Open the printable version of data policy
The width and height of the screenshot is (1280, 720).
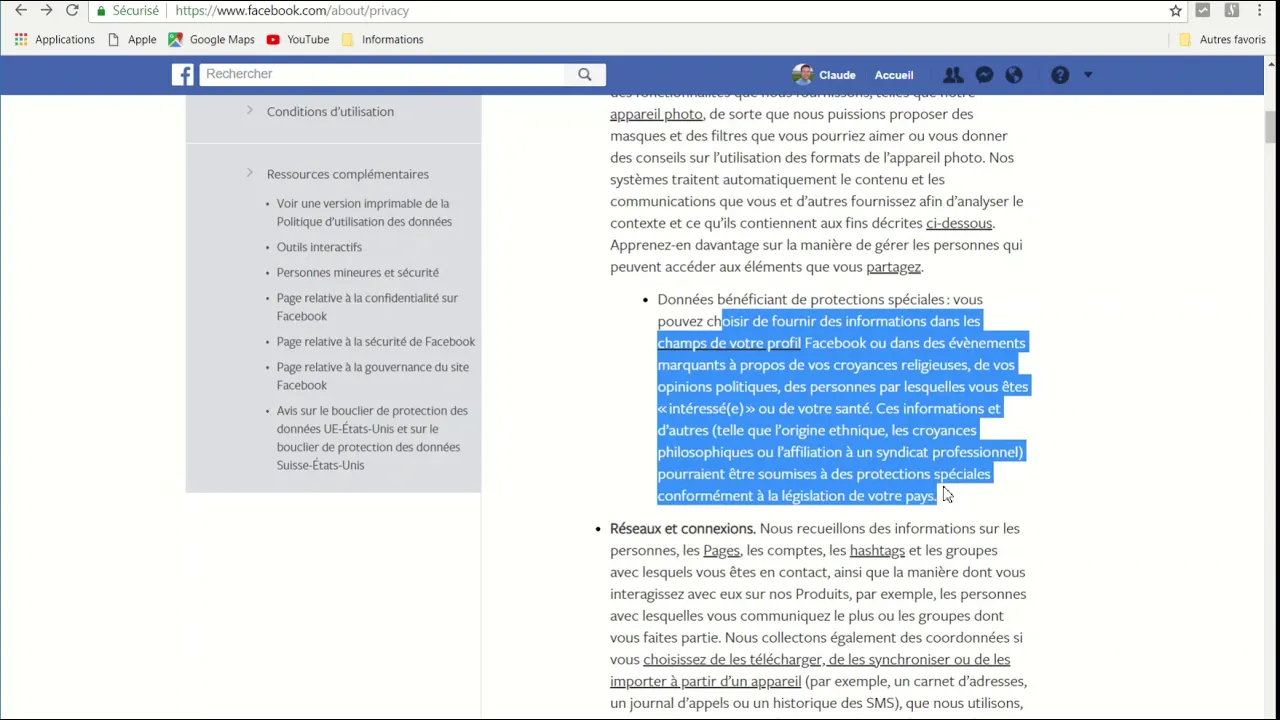pos(364,212)
